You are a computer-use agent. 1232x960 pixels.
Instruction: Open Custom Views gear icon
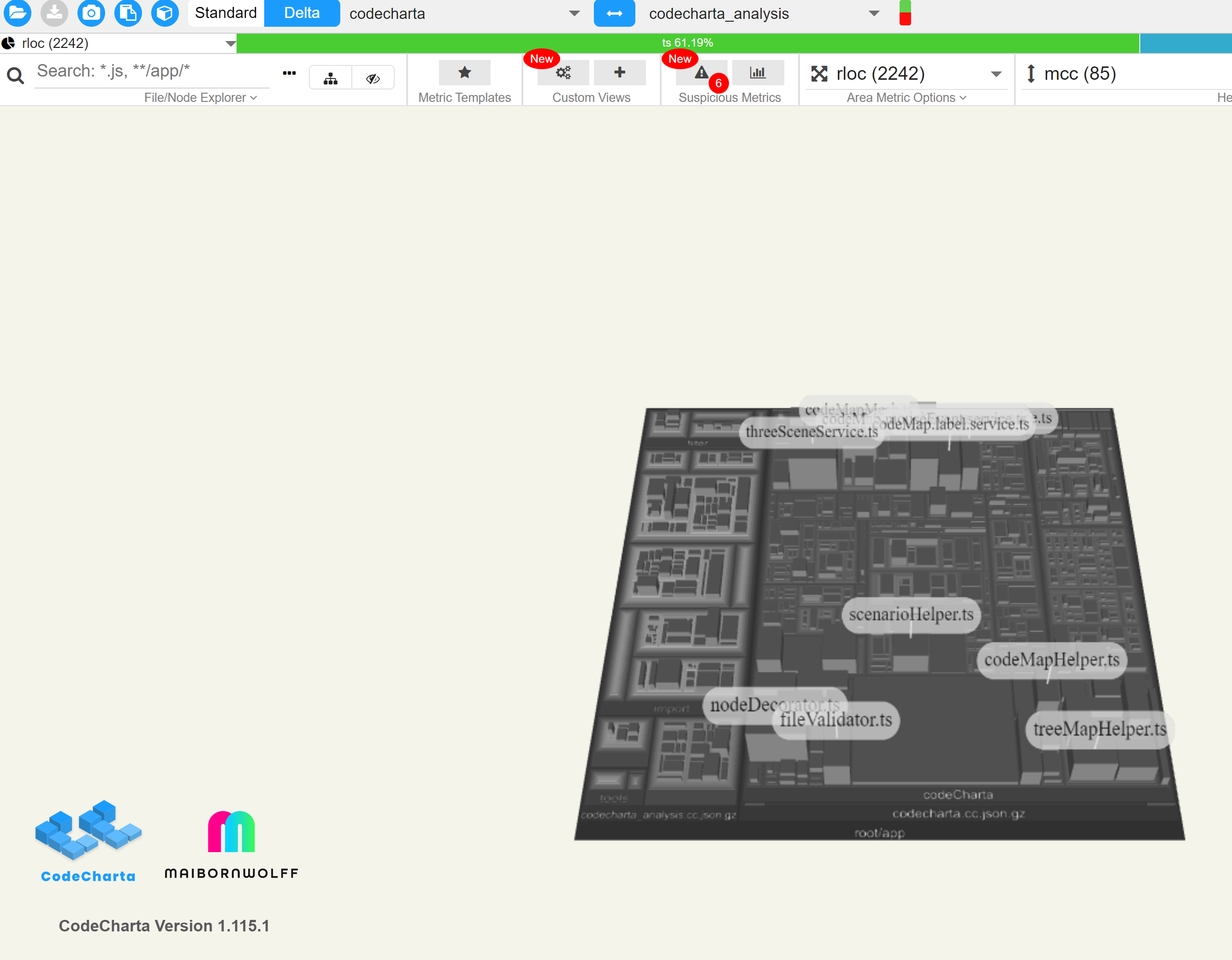tap(563, 73)
